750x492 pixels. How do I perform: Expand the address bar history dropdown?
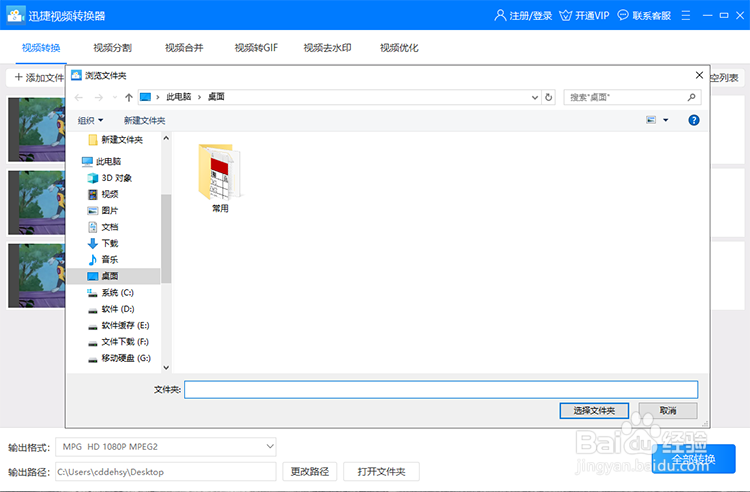point(534,98)
